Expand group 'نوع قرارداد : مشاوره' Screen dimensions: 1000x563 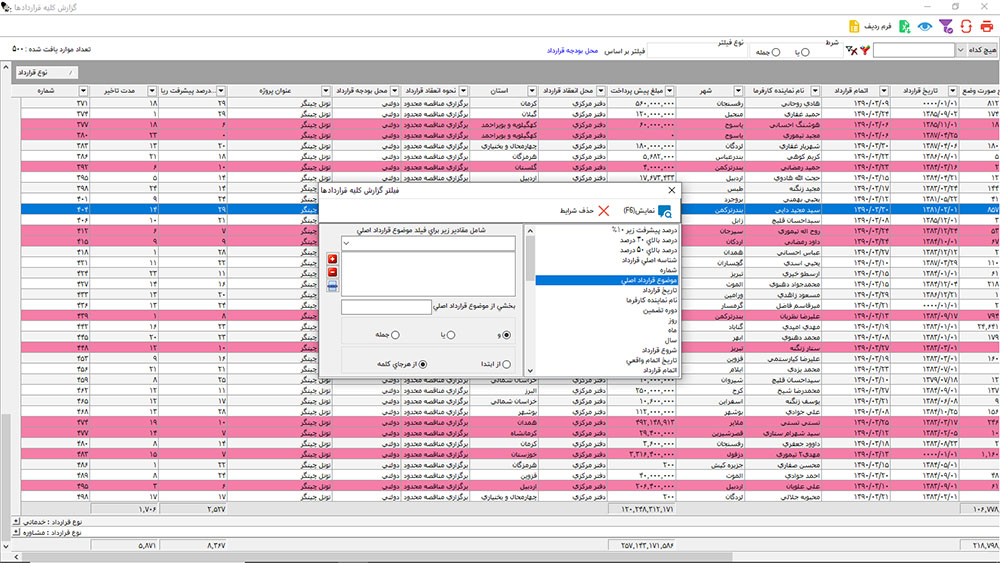pos(16,532)
